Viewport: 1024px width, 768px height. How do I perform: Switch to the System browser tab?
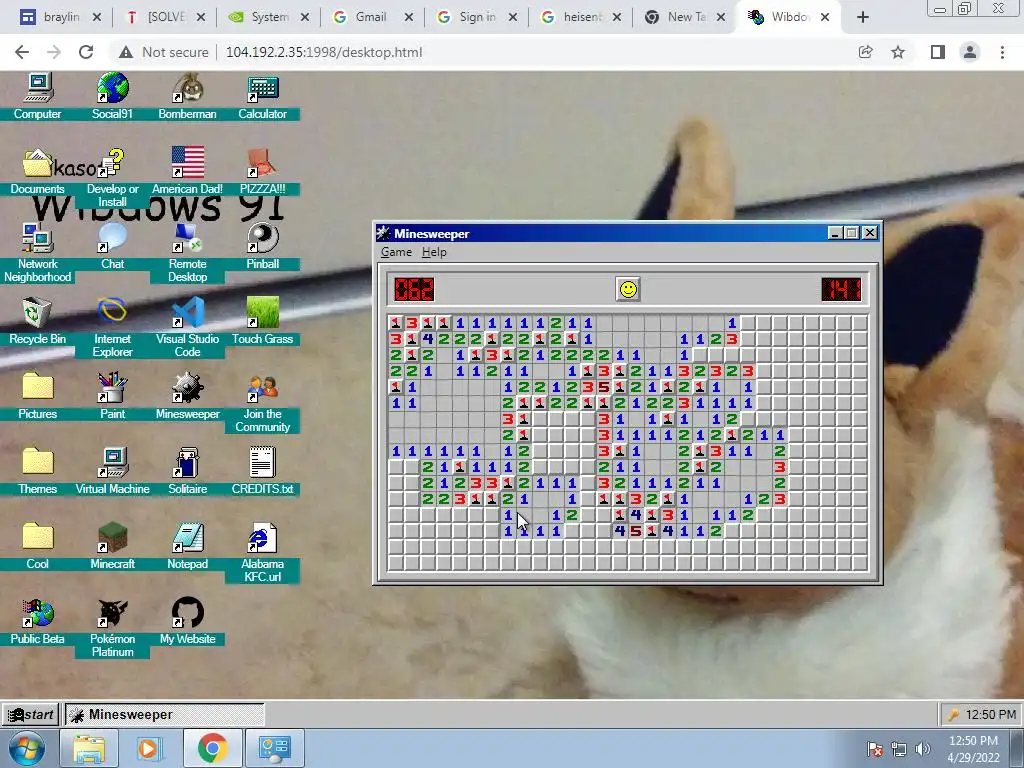pos(268,17)
